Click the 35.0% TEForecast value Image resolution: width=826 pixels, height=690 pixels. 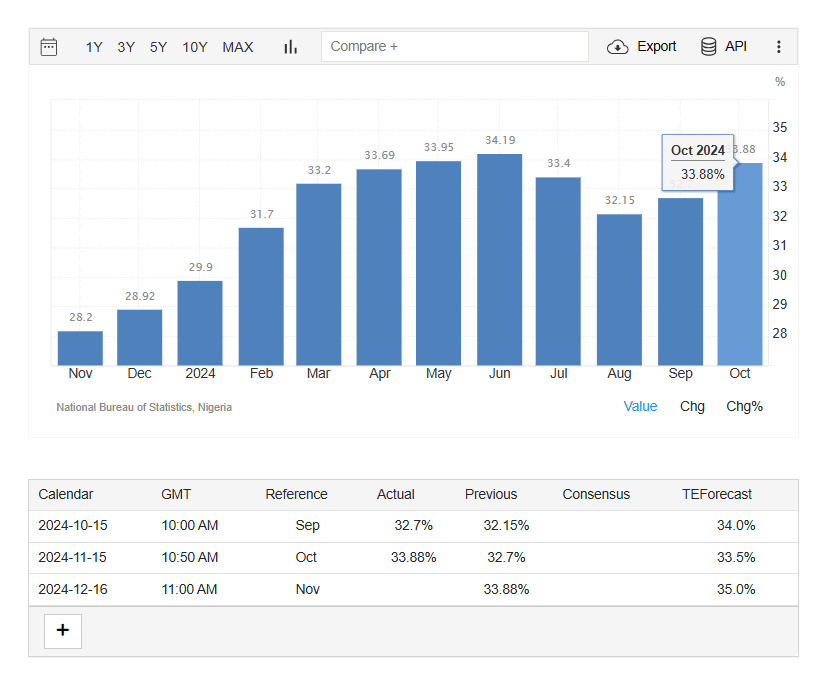coord(736,589)
